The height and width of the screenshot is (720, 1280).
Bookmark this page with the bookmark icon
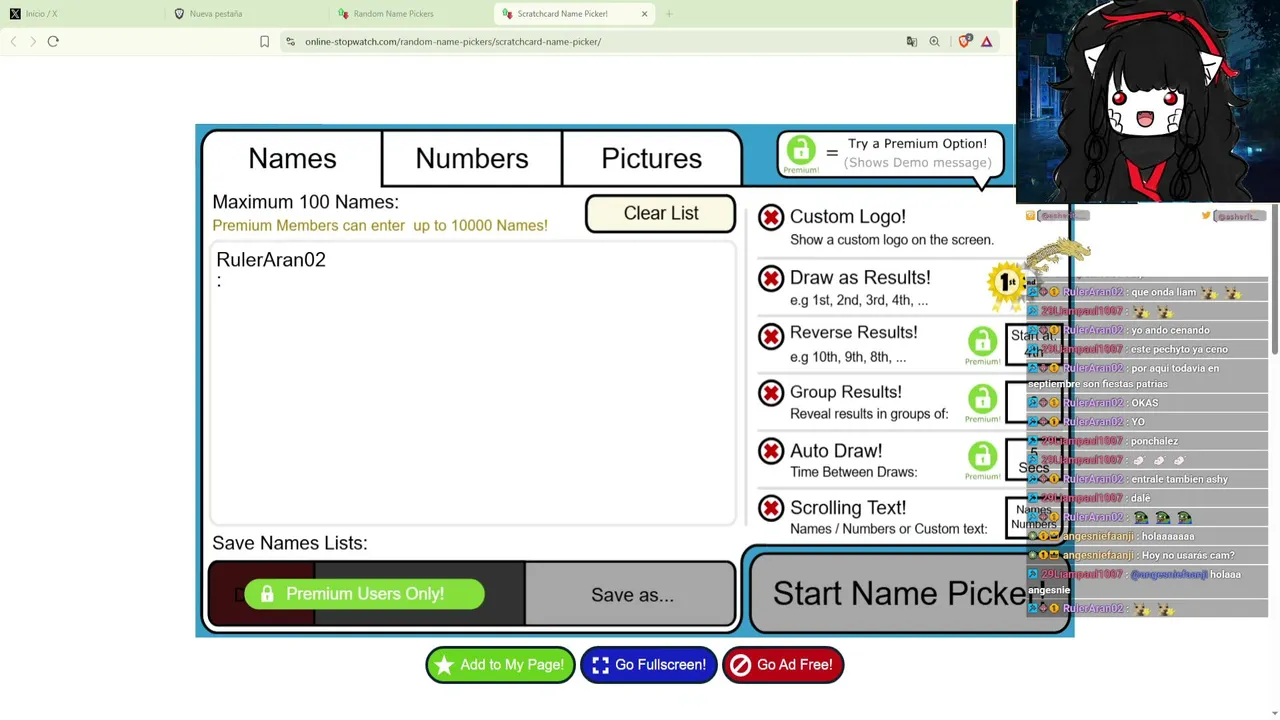(x=264, y=42)
